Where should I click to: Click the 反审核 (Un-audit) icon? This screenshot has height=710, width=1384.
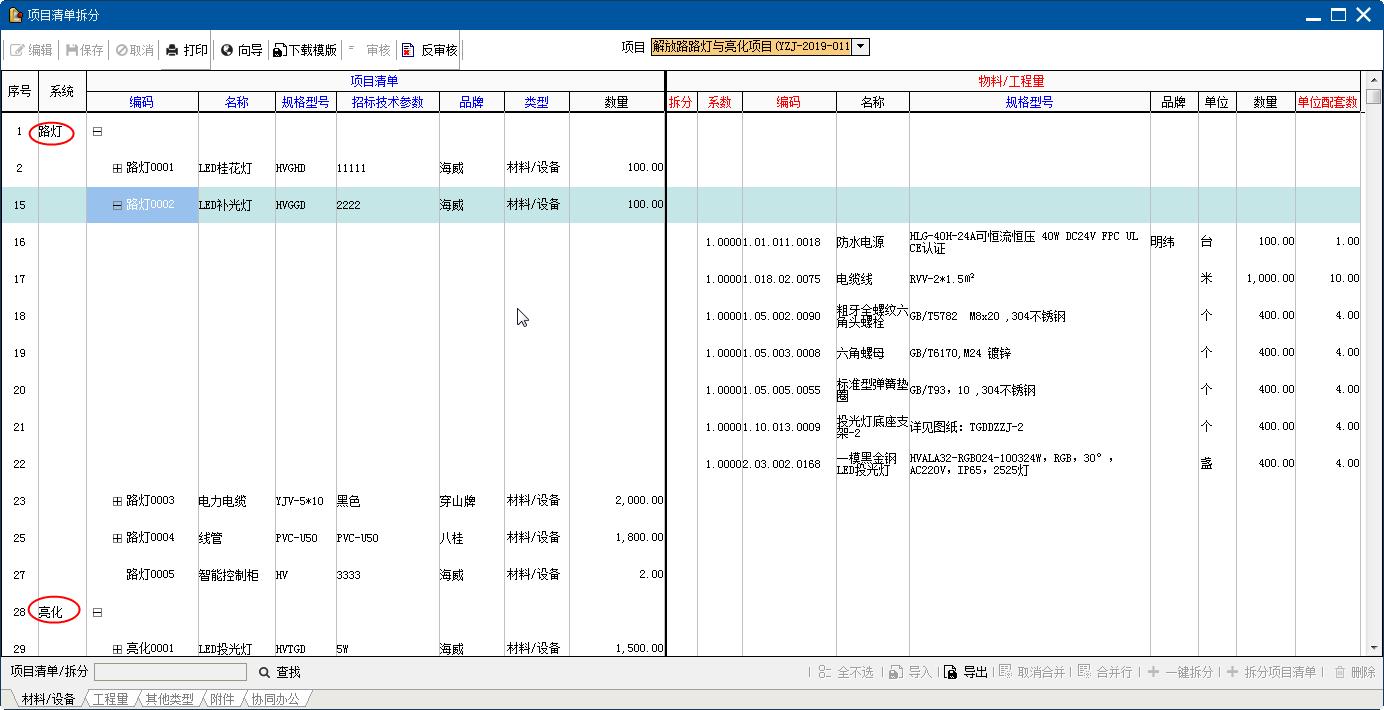point(408,50)
